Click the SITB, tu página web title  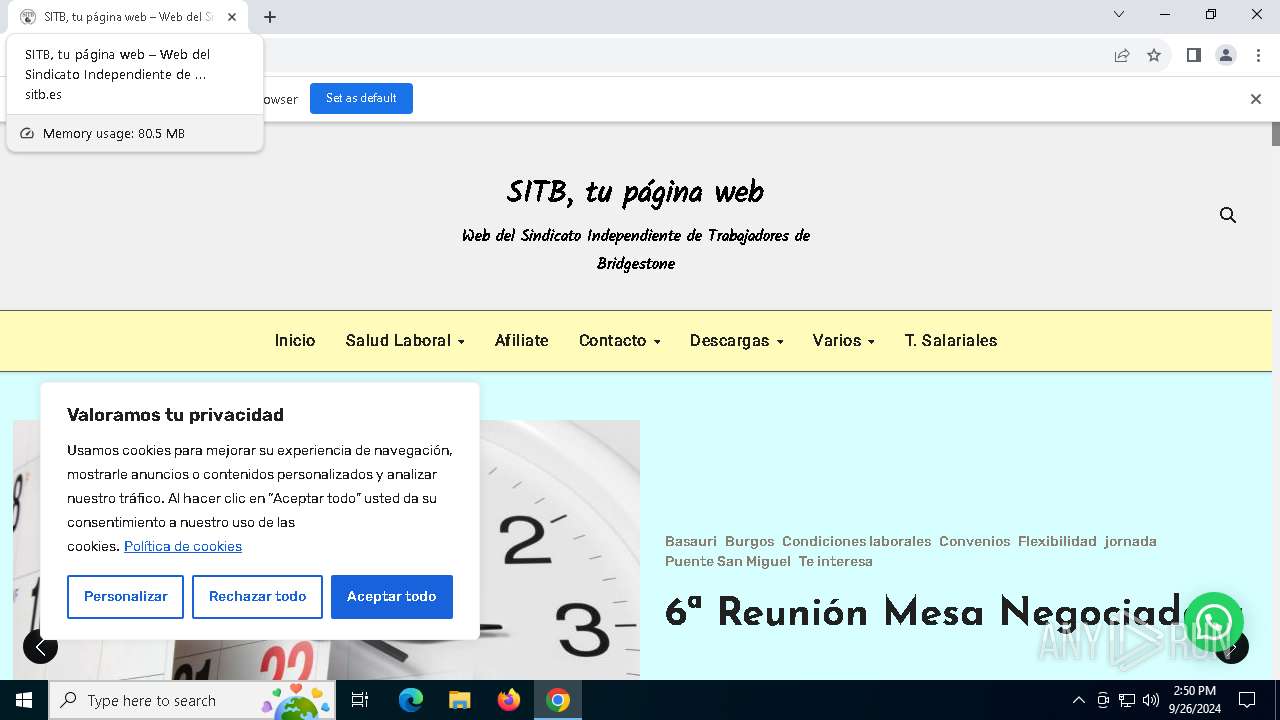[635, 192]
